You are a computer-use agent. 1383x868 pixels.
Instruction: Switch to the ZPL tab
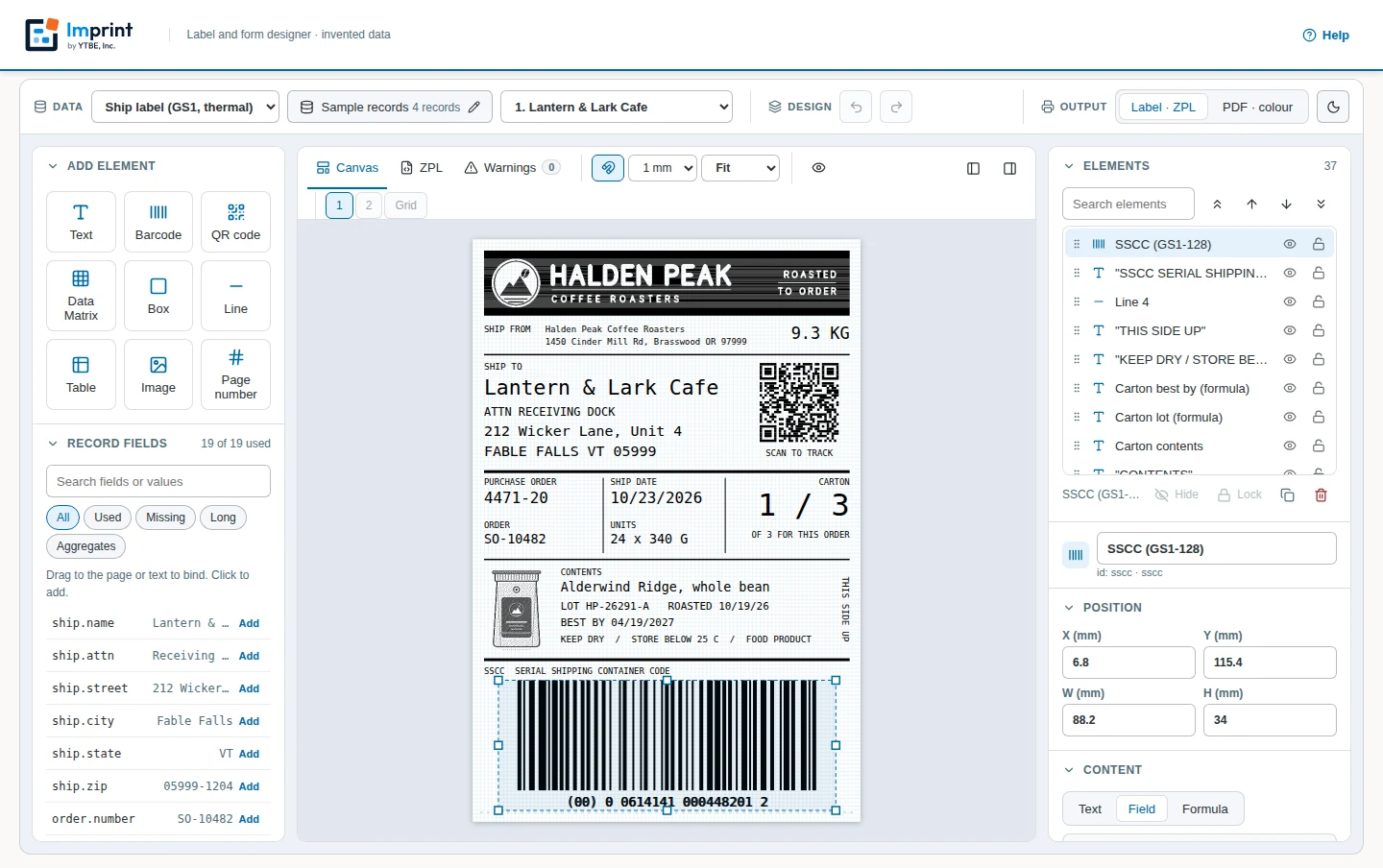point(422,168)
